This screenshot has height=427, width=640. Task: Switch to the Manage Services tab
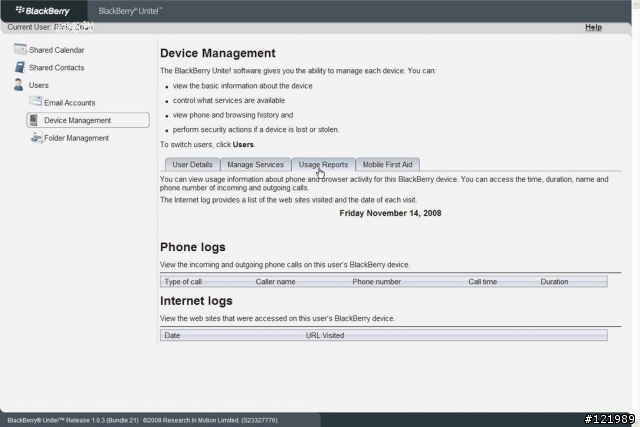pos(256,165)
